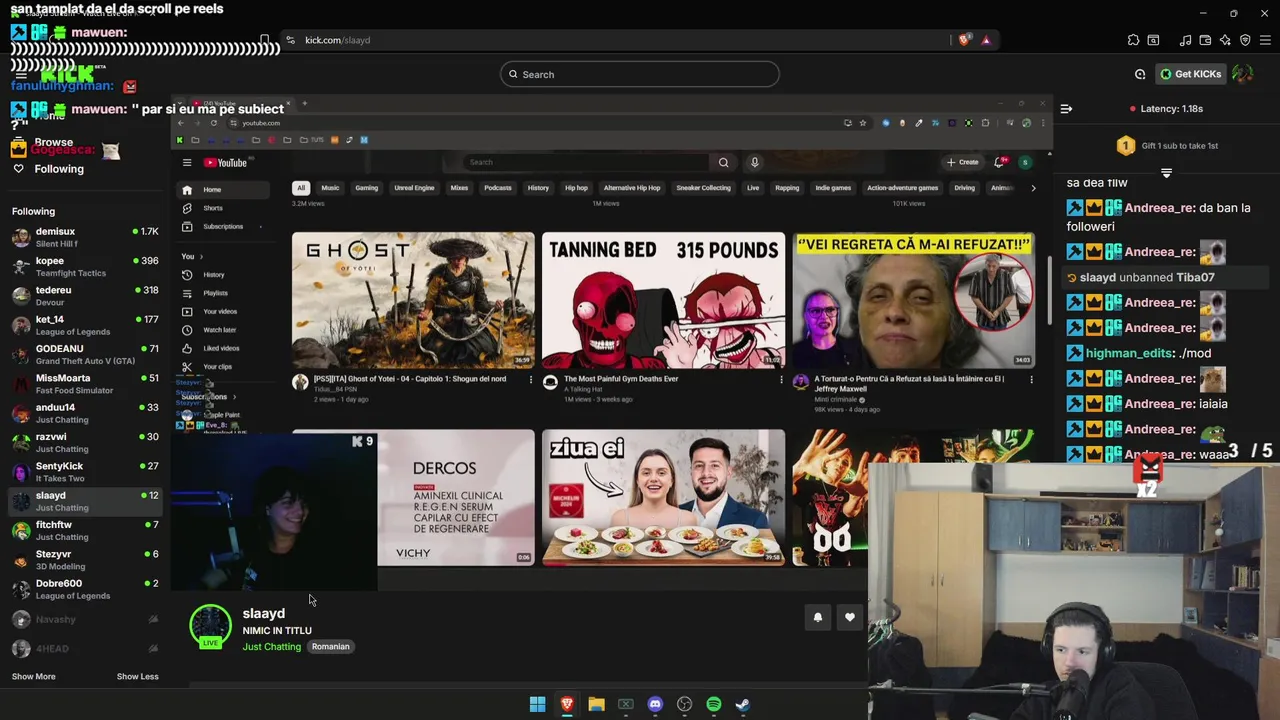Click YouTube Create button in stream
The width and height of the screenshot is (1280, 720).
[x=963, y=162]
